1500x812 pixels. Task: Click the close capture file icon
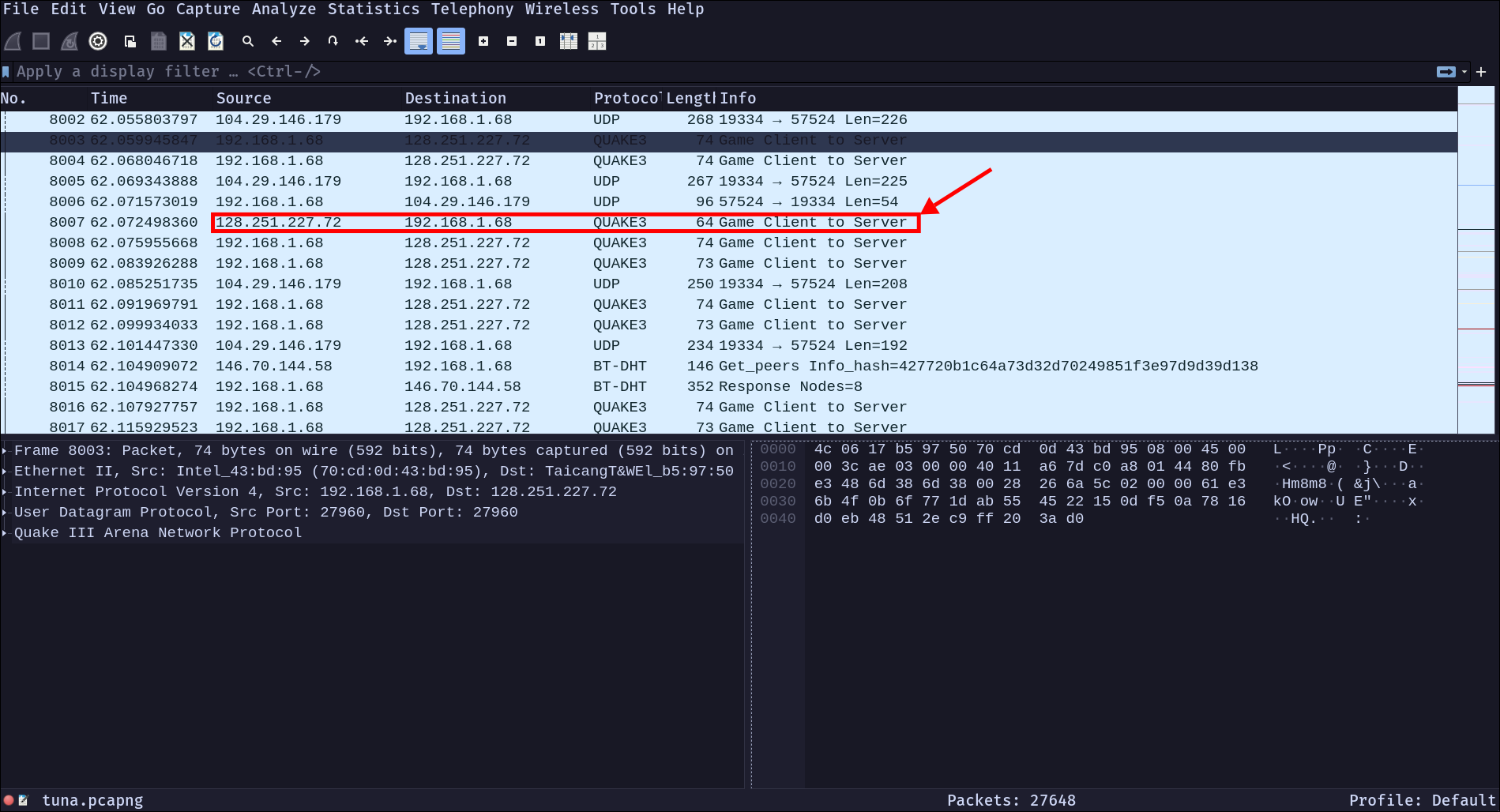tap(187, 41)
